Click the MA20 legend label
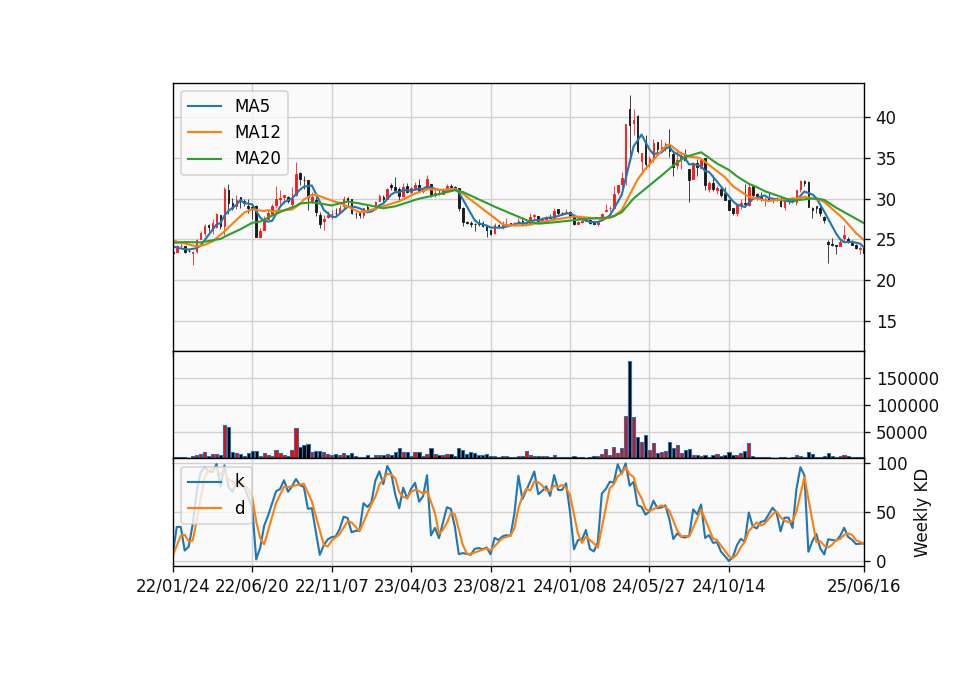This screenshot has height=690, width=960. click(x=257, y=159)
